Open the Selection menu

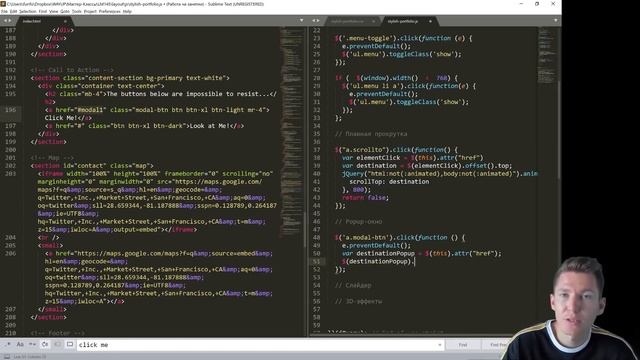[28, 11]
